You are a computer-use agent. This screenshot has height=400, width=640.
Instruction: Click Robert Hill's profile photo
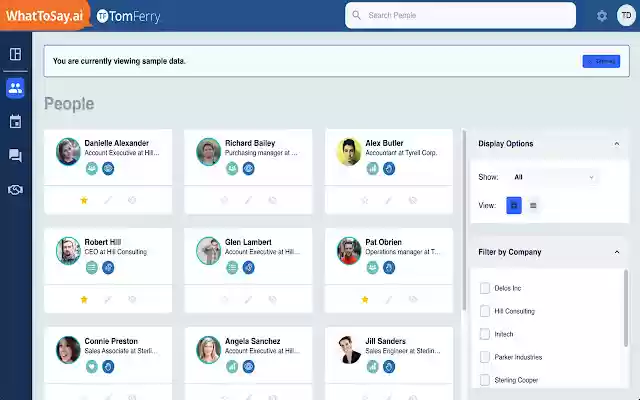click(x=68, y=251)
